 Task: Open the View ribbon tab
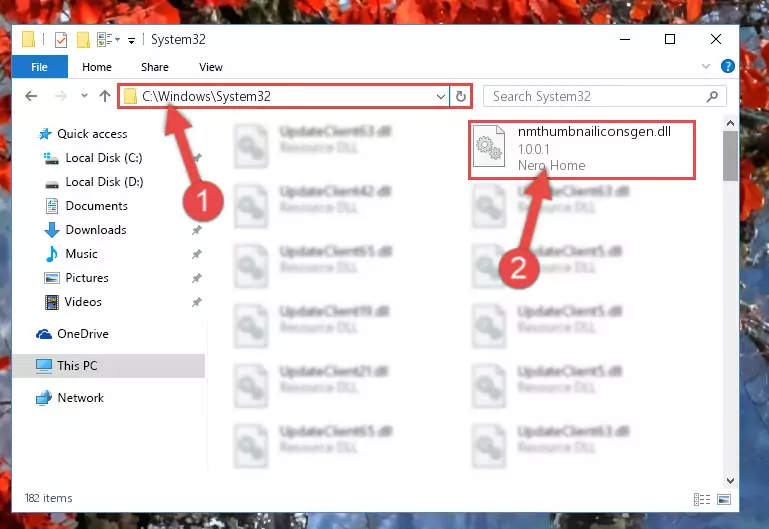tap(211, 67)
